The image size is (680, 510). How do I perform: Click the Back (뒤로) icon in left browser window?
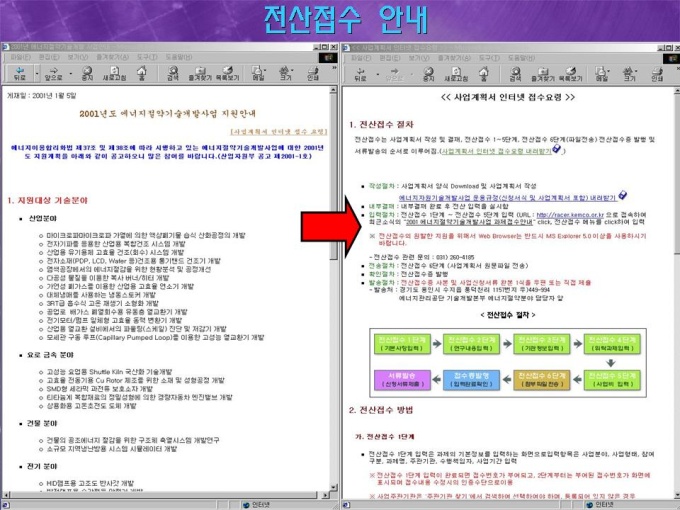(20, 73)
